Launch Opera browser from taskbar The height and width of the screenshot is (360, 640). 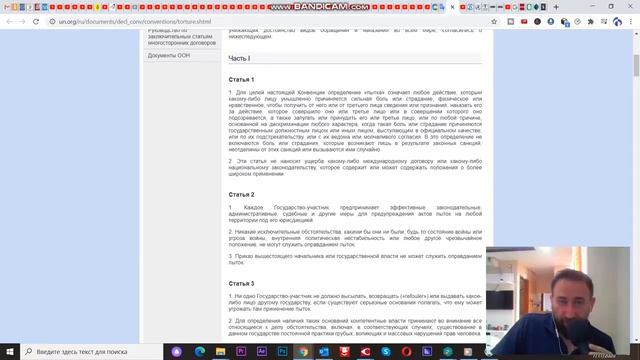407,351
